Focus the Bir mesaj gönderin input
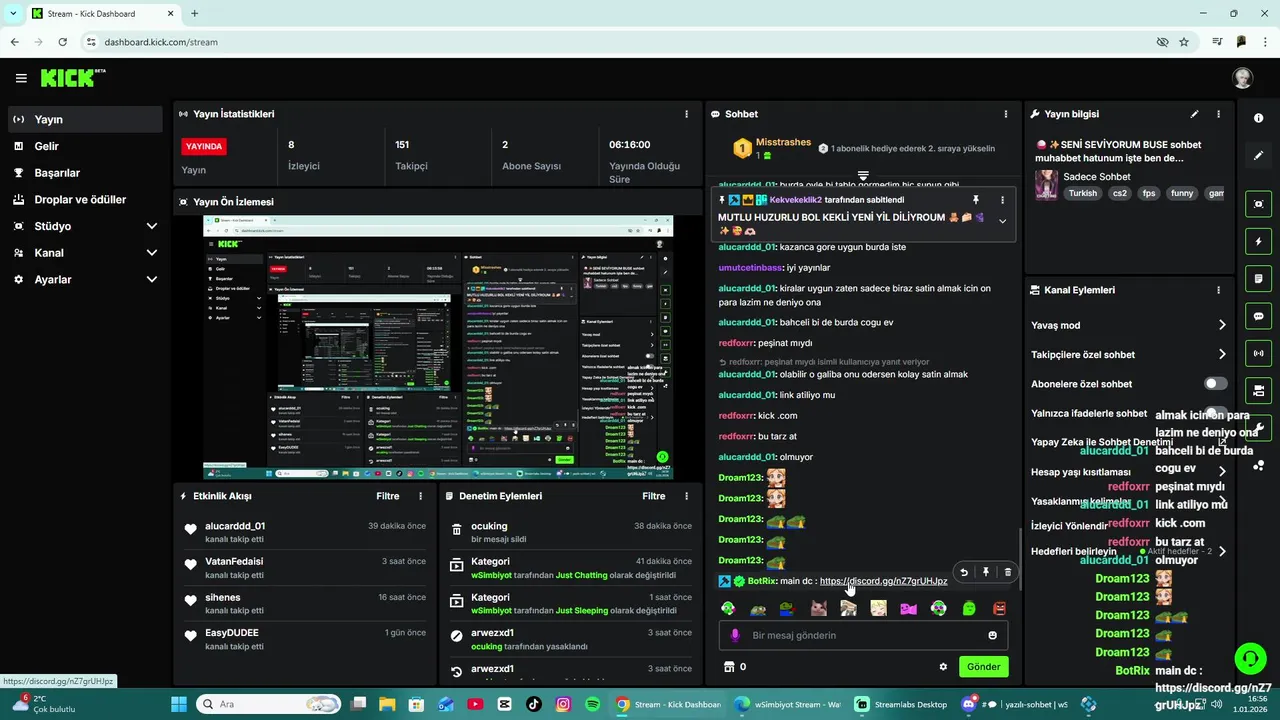The height and width of the screenshot is (720, 1280). (x=865, y=635)
